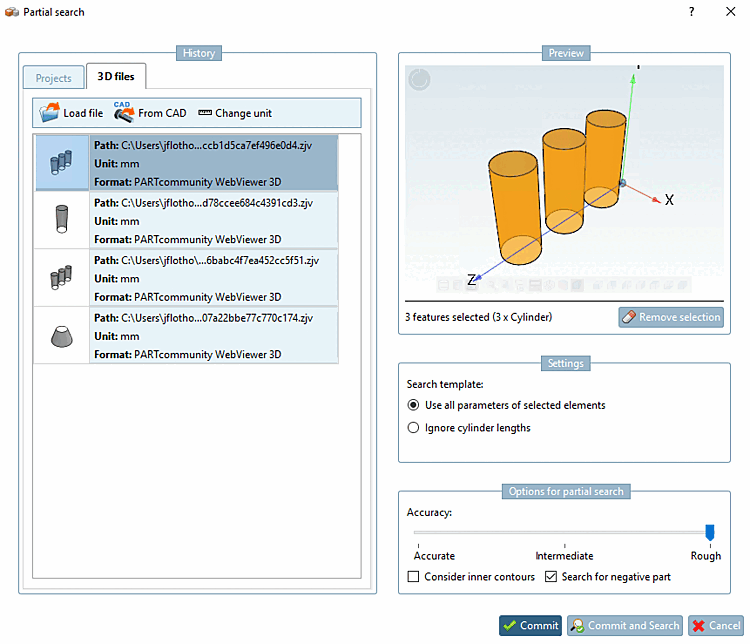Image resolution: width=750 pixels, height=644 pixels.
Task: Click Commit and Search button
Action: (625, 625)
